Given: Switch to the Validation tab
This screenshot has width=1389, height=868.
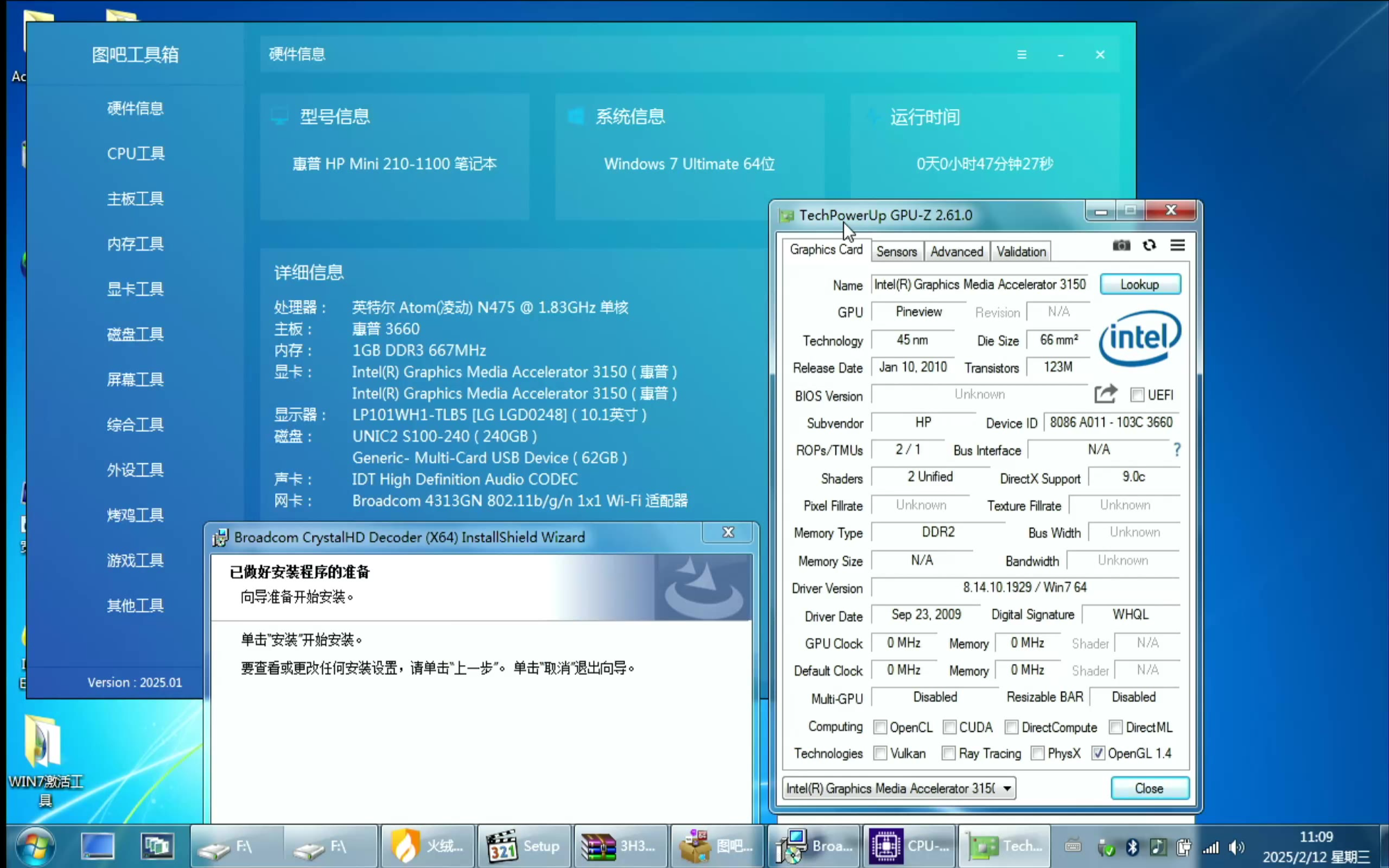Looking at the screenshot, I should pyautogui.click(x=1021, y=251).
